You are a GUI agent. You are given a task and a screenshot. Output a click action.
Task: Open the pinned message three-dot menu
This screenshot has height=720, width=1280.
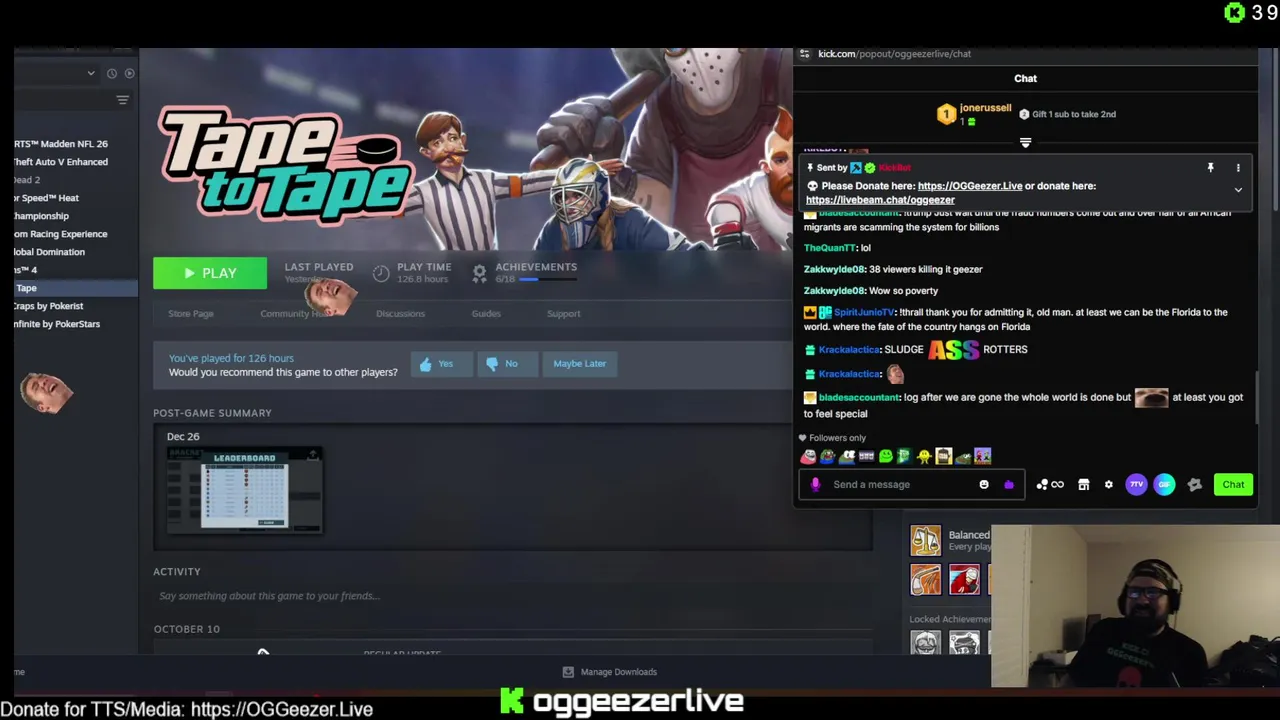pyautogui.click(x=1238, y=168)
